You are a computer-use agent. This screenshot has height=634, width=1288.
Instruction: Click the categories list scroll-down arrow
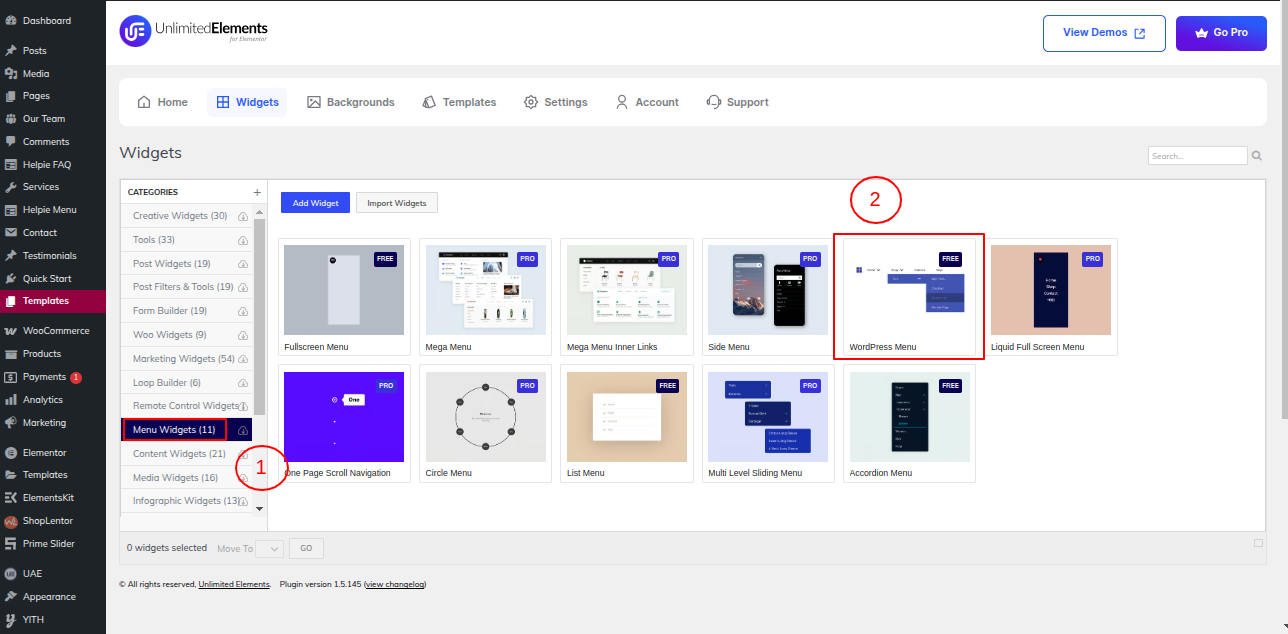(x=260, y=508)
